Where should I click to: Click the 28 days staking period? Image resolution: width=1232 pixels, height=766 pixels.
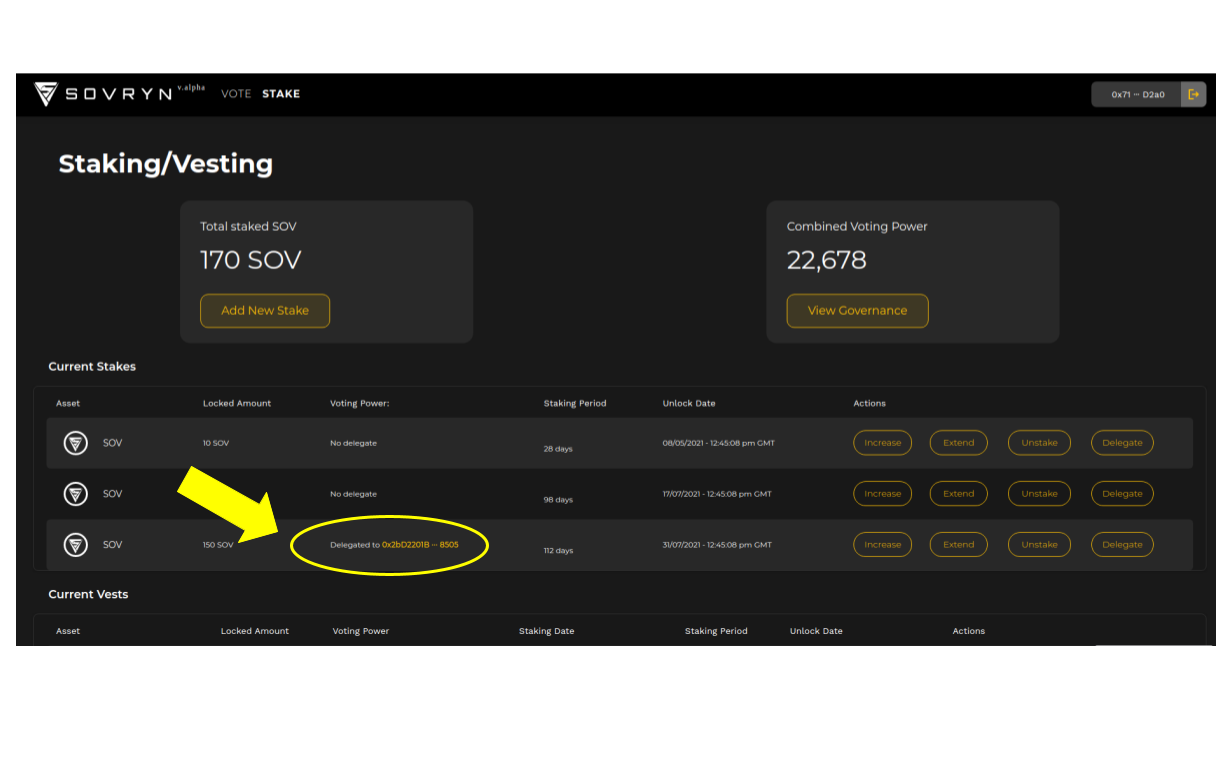click(558, 449)
